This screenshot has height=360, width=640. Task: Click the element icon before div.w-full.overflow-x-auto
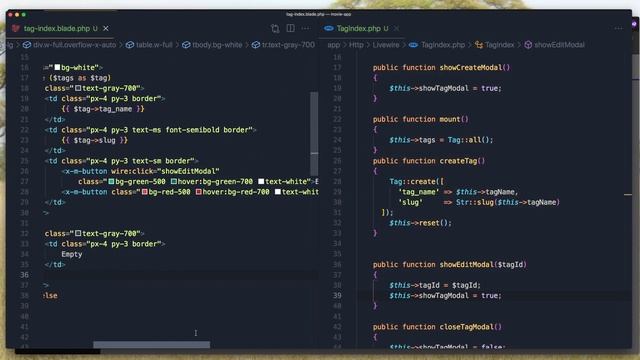[27, 45]
